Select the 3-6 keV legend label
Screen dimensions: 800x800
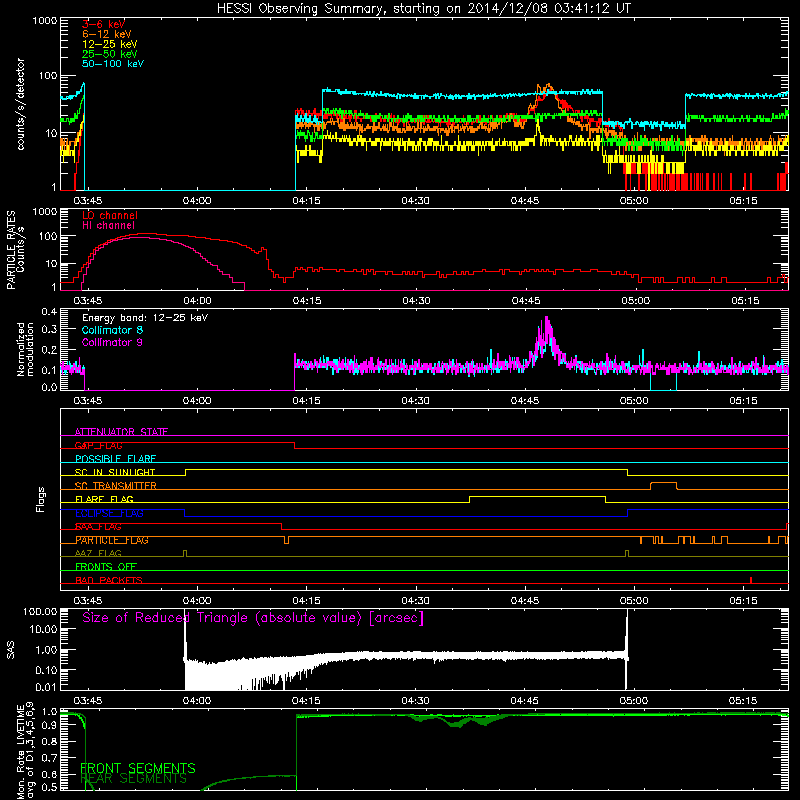pos(103,24)
